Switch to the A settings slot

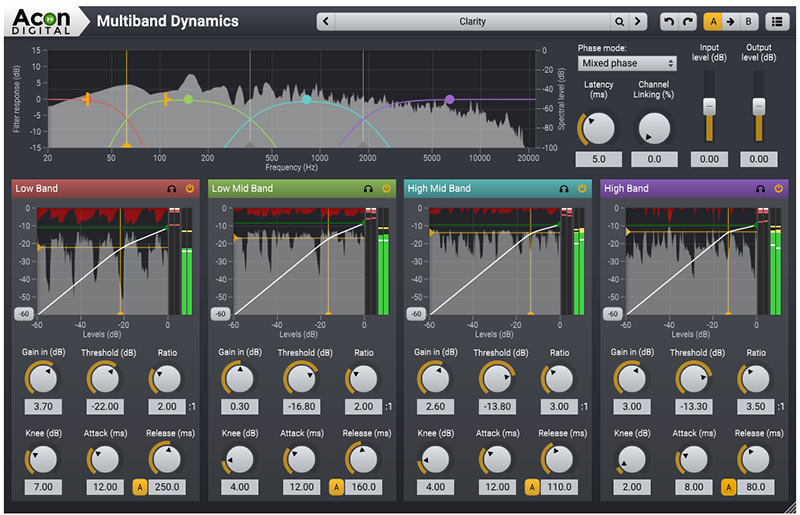[713, 21]
